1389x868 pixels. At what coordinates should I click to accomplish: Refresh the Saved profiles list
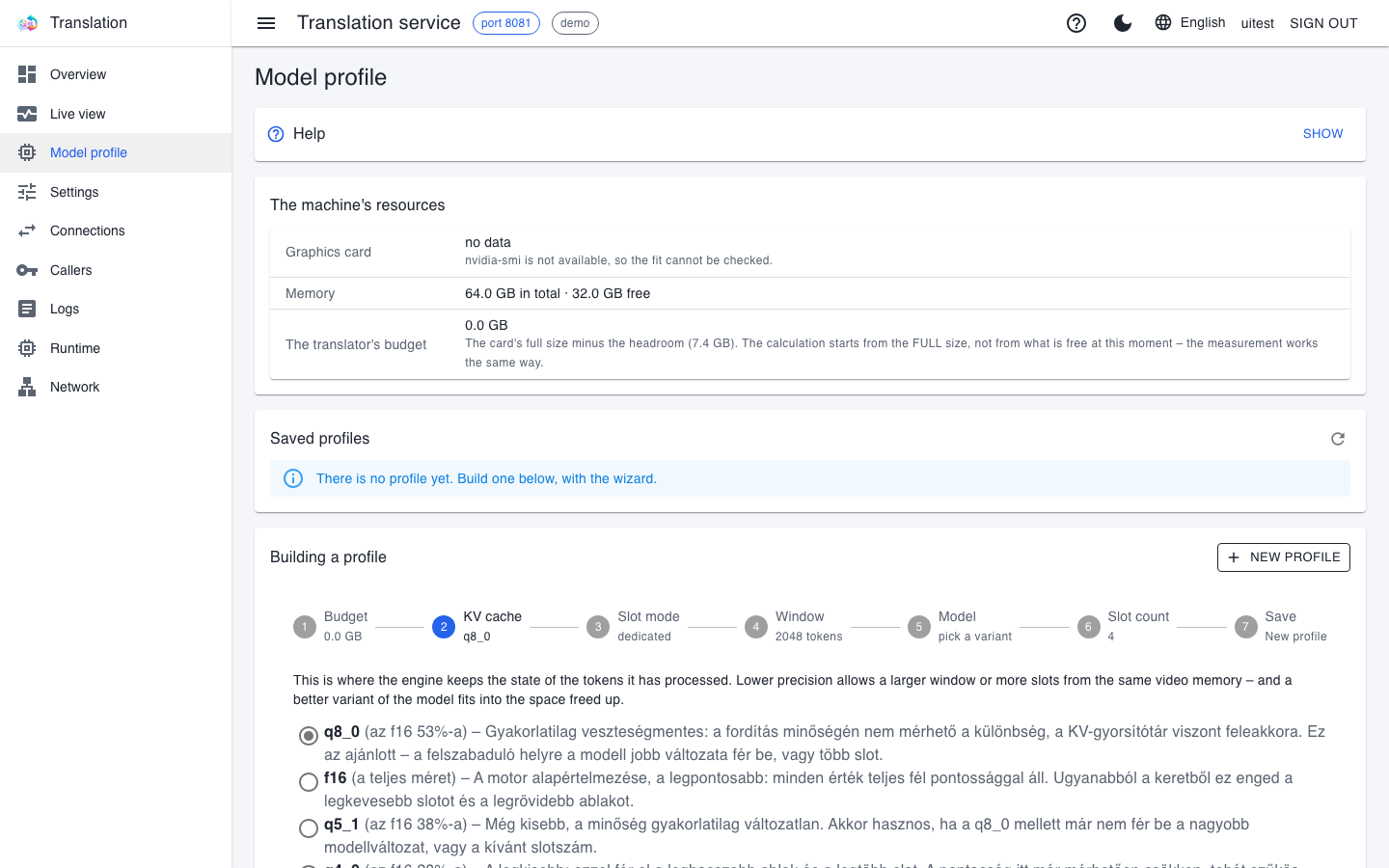click(1338, 439)
